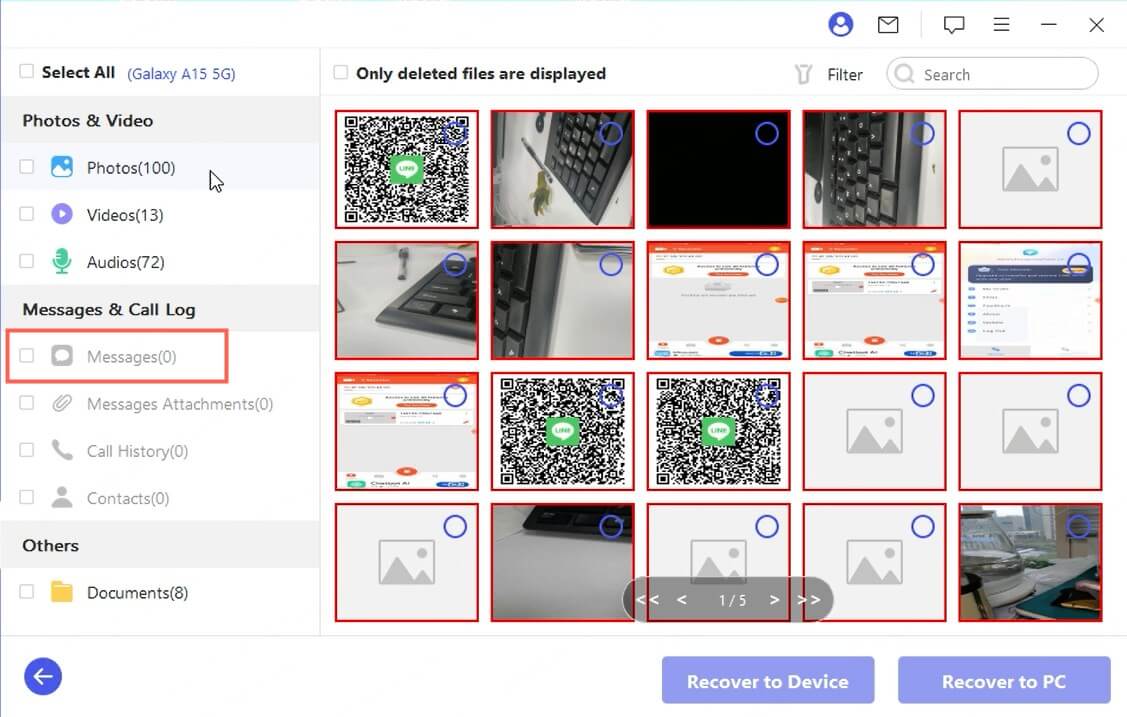Click the 1 / 5 page indicator
Screen dimensions: 1127x717
[732, 600]
